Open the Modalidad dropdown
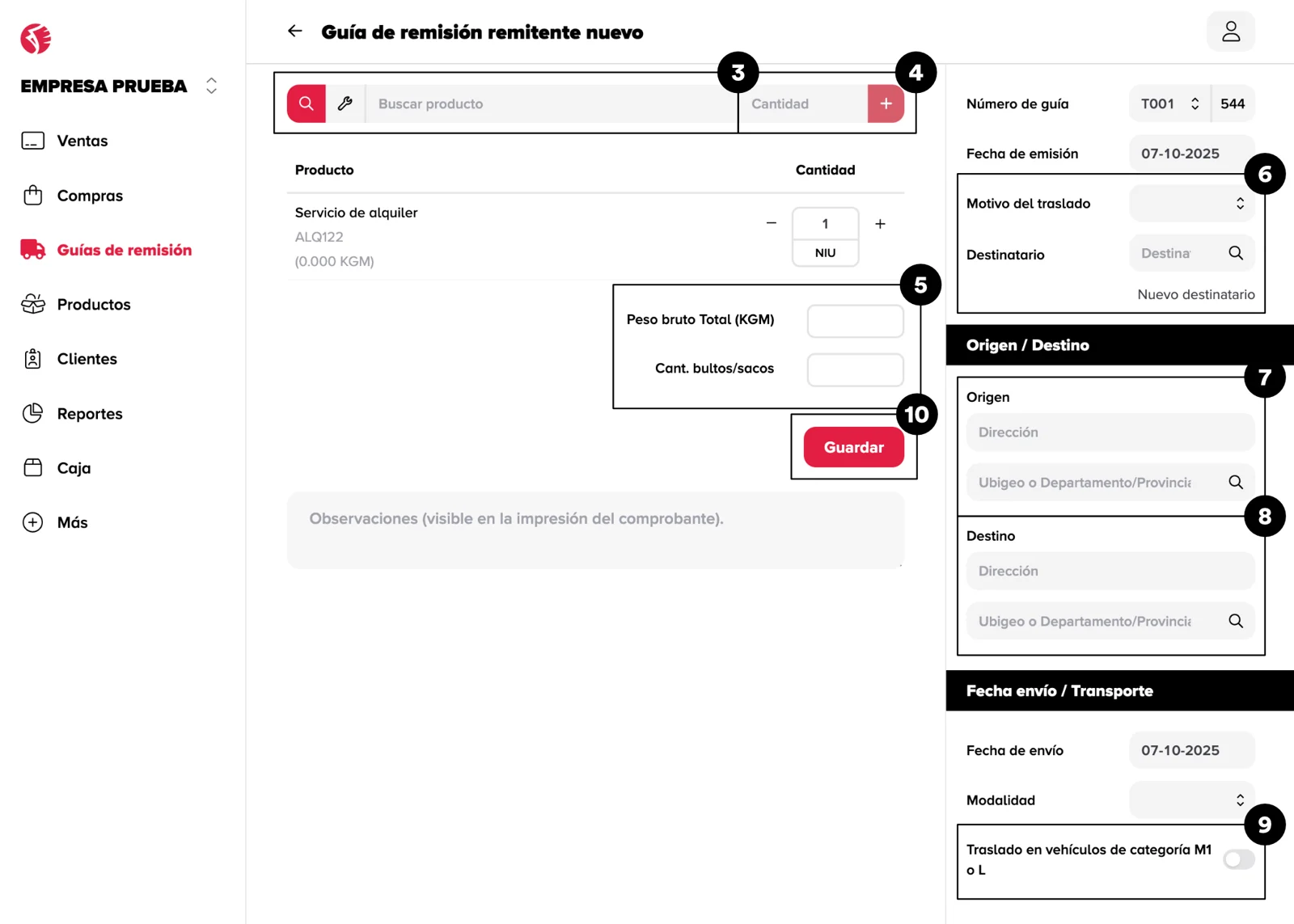The width and height of the screenshot is (1294, 924). 1191,800
